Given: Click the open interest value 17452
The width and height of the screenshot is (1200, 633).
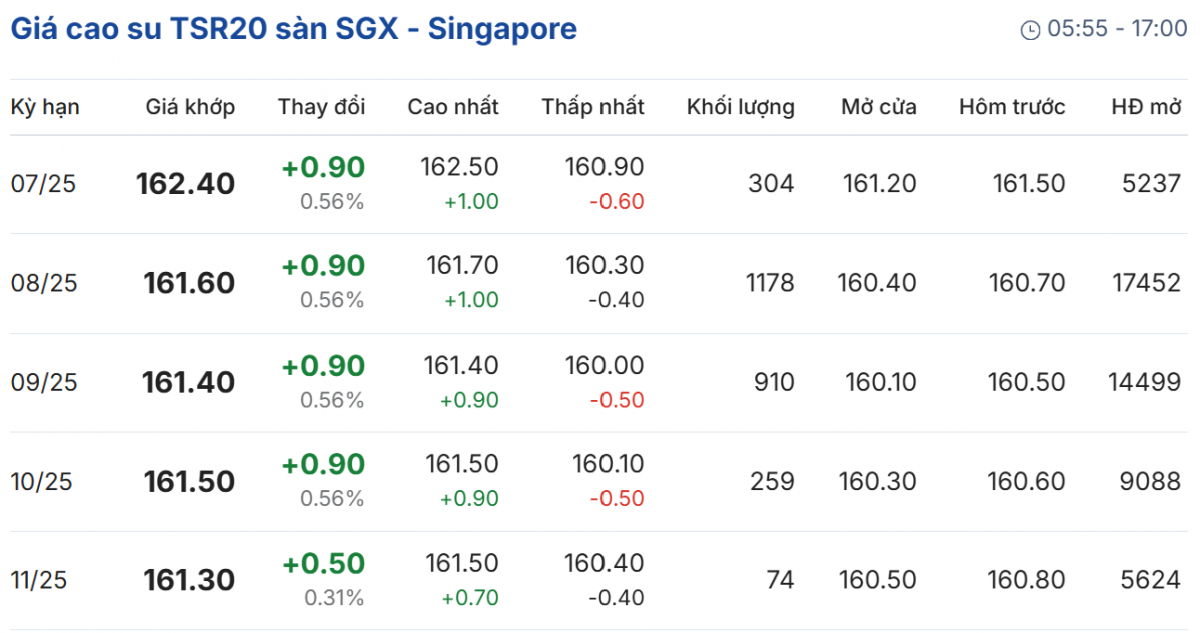Looking at the screenshot, I should [1144, 283].
